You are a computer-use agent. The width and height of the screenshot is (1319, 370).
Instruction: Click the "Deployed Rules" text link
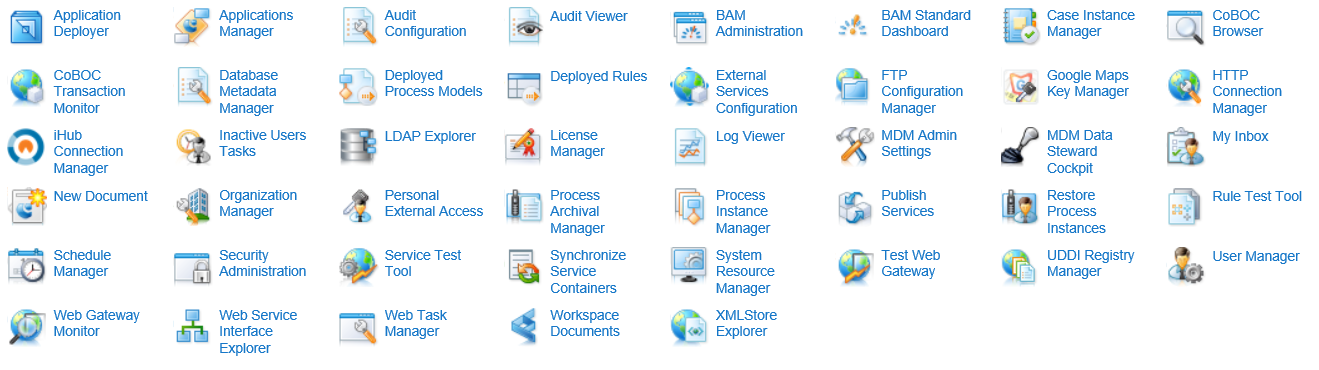coord(598,76)
